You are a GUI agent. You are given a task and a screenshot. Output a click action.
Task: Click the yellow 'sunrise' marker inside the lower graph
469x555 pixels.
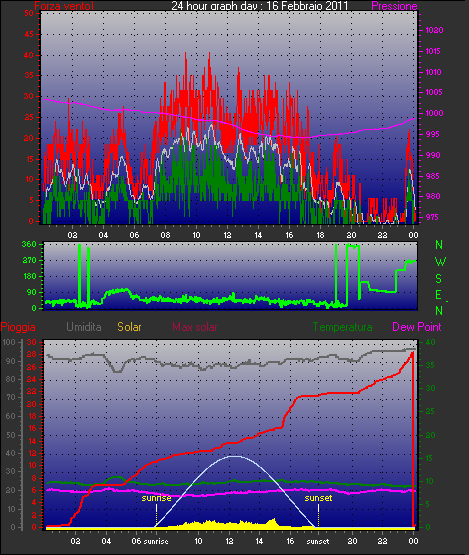click(x=156, y=498)
